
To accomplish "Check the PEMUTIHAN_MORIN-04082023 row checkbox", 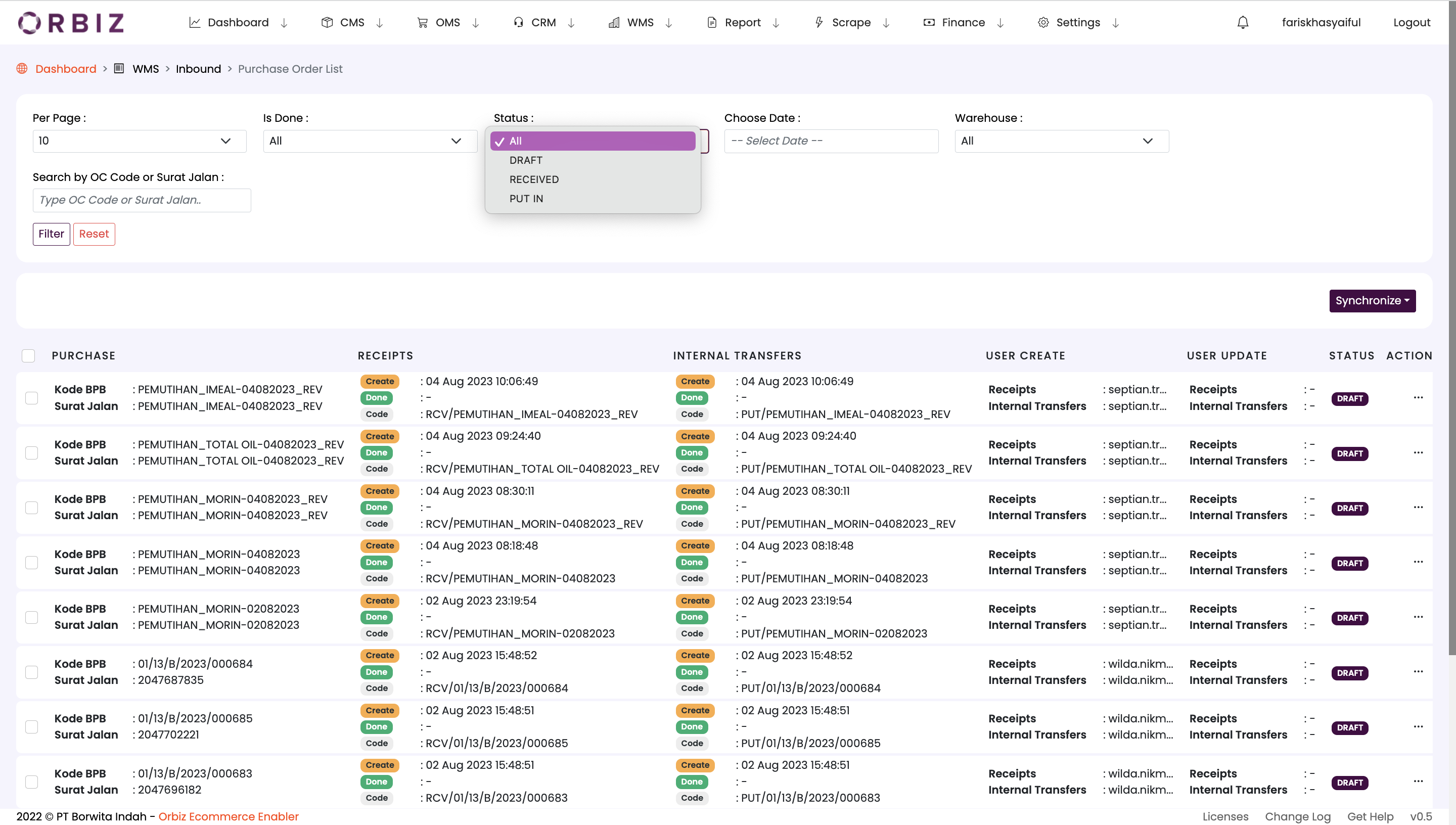I will [x=32, y=563].
